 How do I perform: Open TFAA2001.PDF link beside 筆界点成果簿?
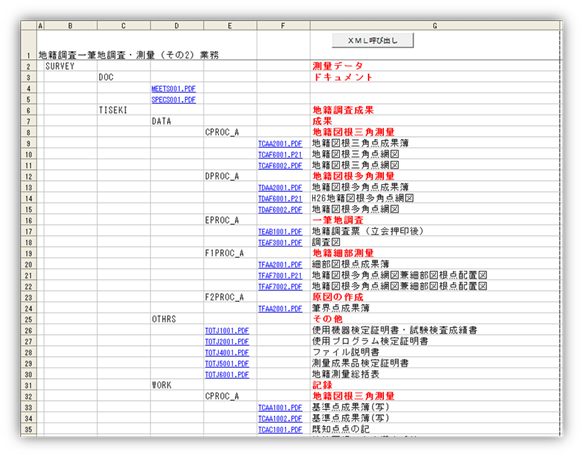280,309
